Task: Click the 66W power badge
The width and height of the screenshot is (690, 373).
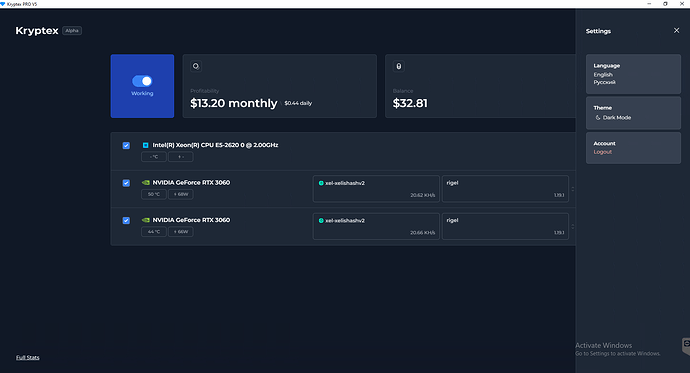Action: [x=180, y=231]
